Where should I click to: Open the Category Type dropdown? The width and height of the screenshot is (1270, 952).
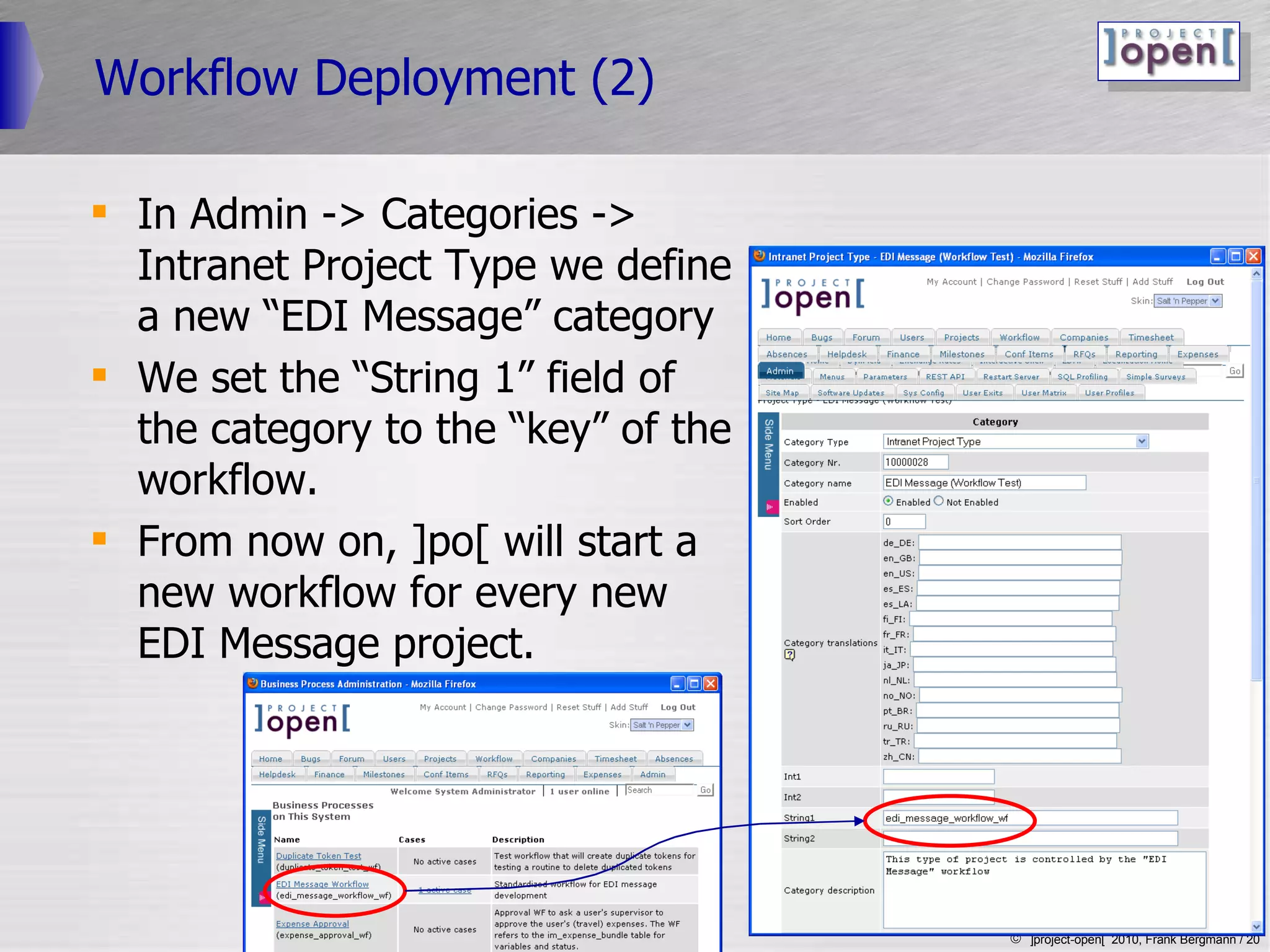(1015, 441)
